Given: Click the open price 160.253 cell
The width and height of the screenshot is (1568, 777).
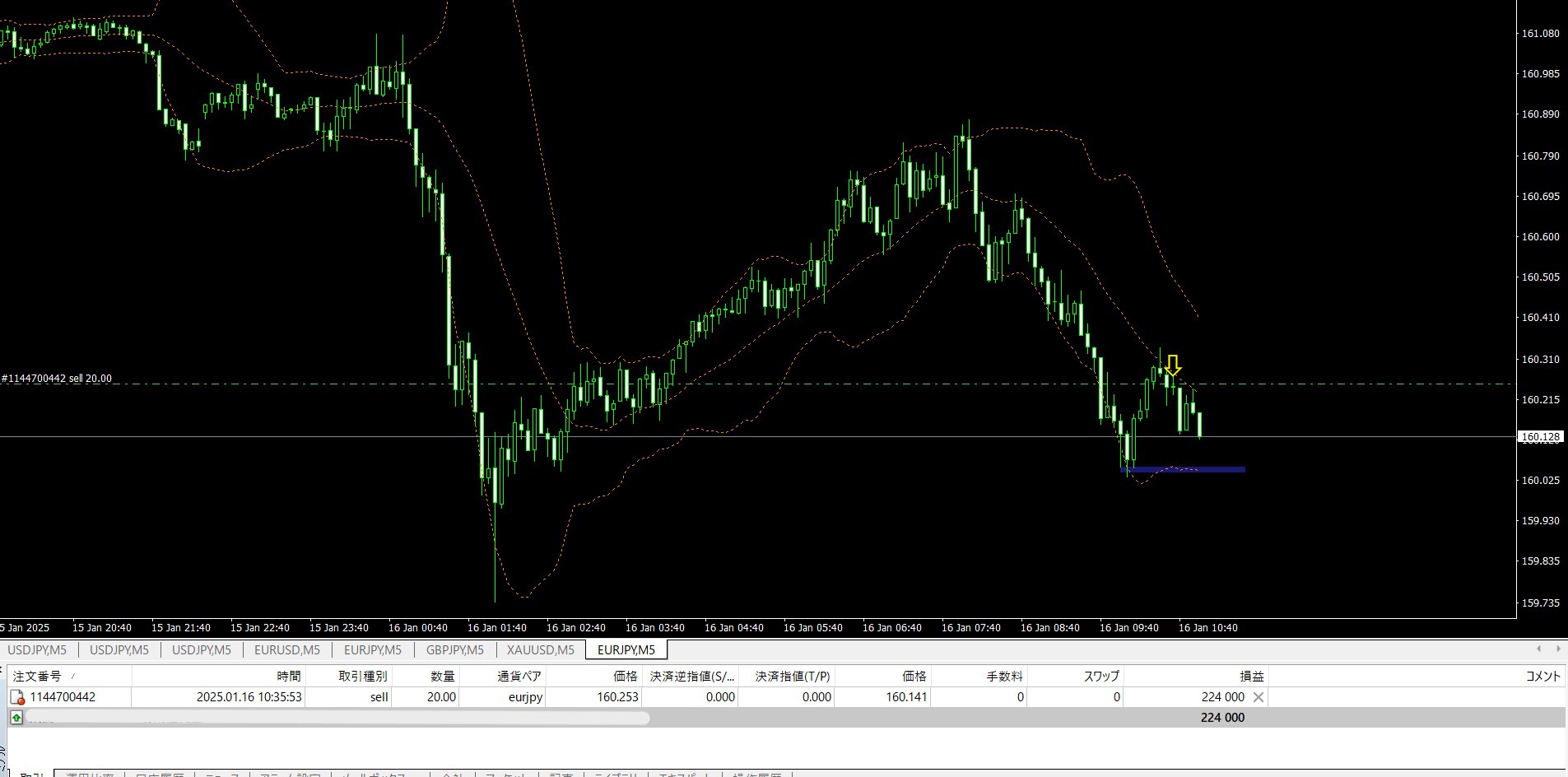Looking at the screenshot, I should pos(618,697).
